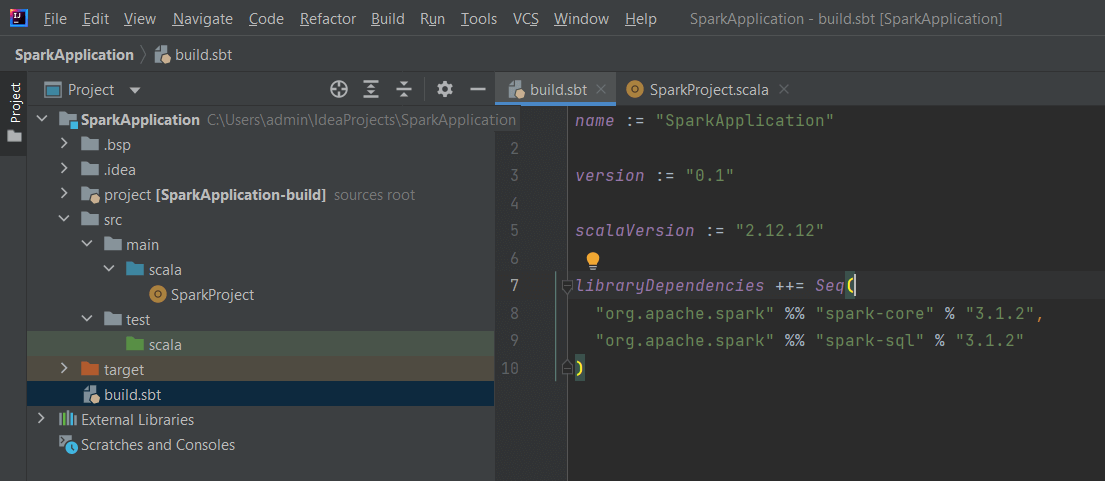Click the Select Opened File target icon

(x=339, y=89)
